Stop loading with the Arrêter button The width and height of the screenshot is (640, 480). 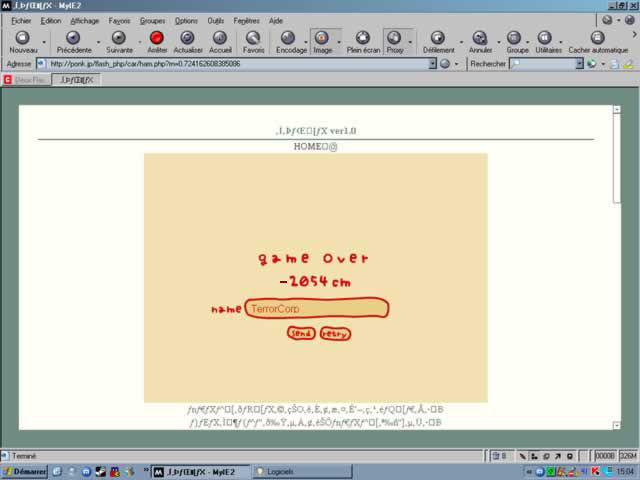coord(157,39)
